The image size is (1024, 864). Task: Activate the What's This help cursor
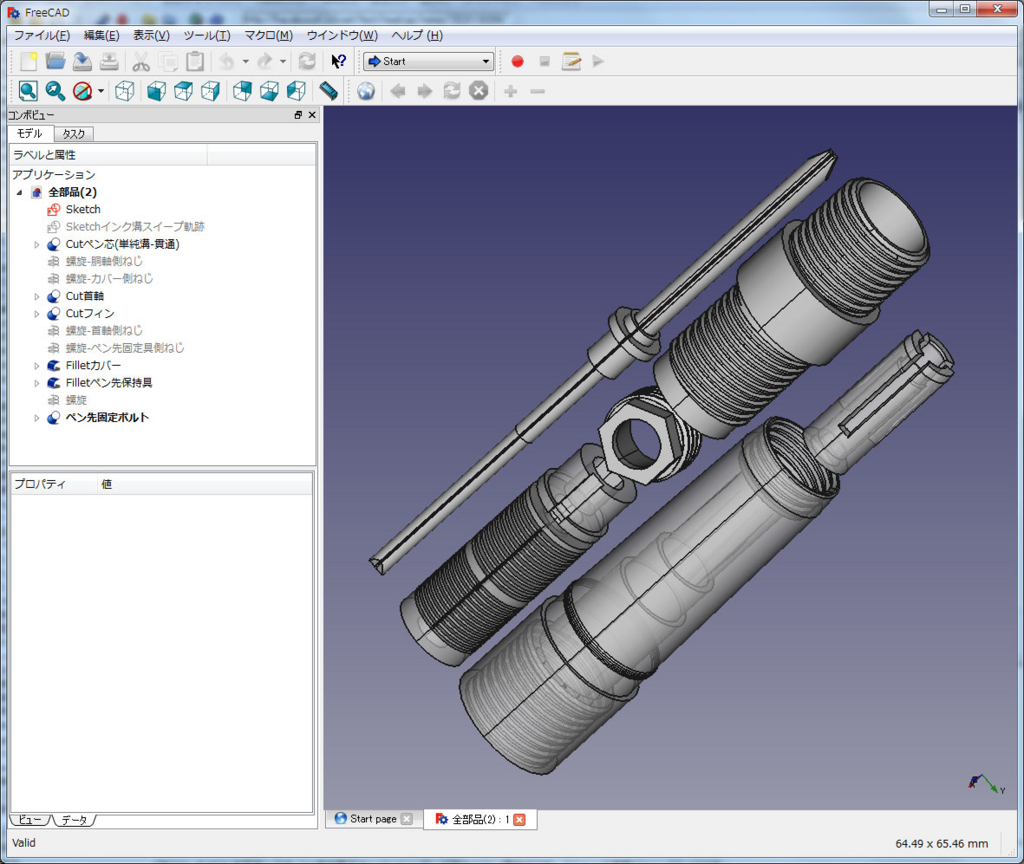pyautogui.click(x=338, y=61)
